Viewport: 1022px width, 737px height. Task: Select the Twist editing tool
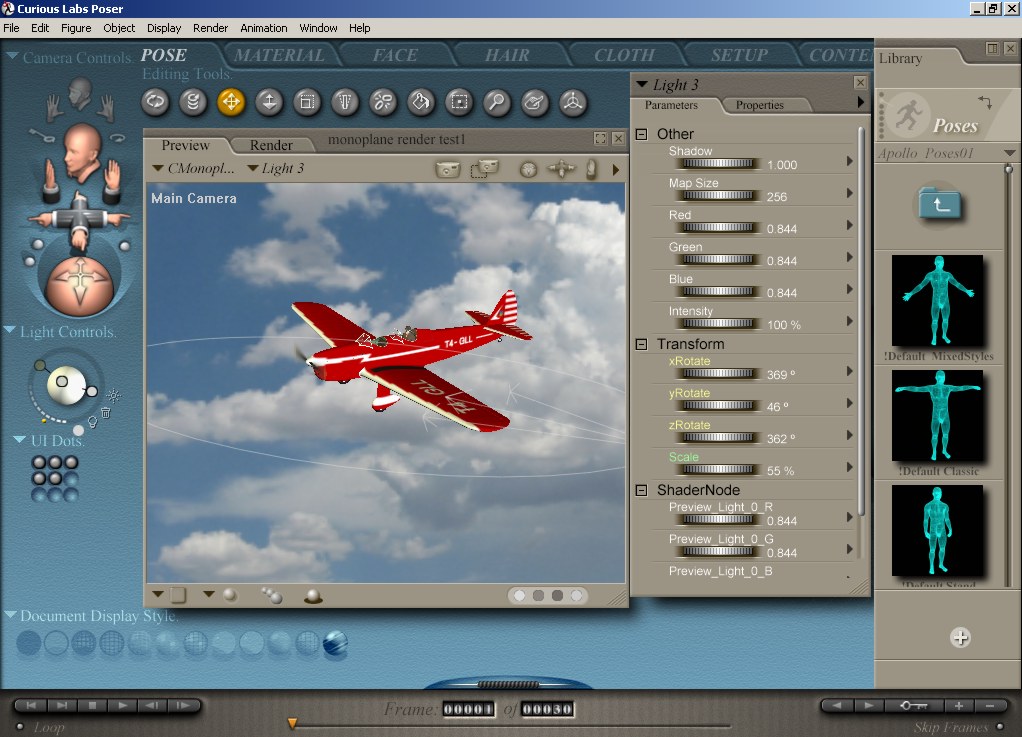(x=193, y=101)
